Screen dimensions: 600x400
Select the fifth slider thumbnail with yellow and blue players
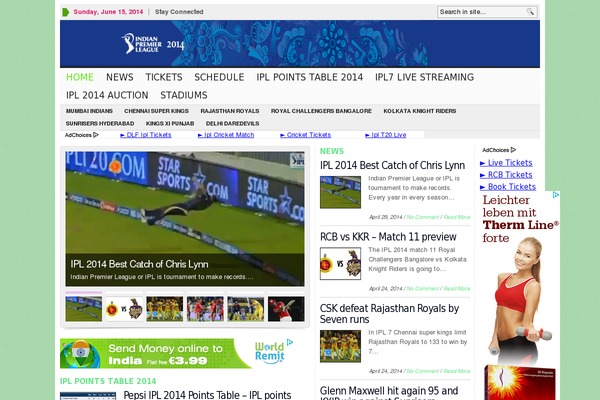click(x=246, y=309)
